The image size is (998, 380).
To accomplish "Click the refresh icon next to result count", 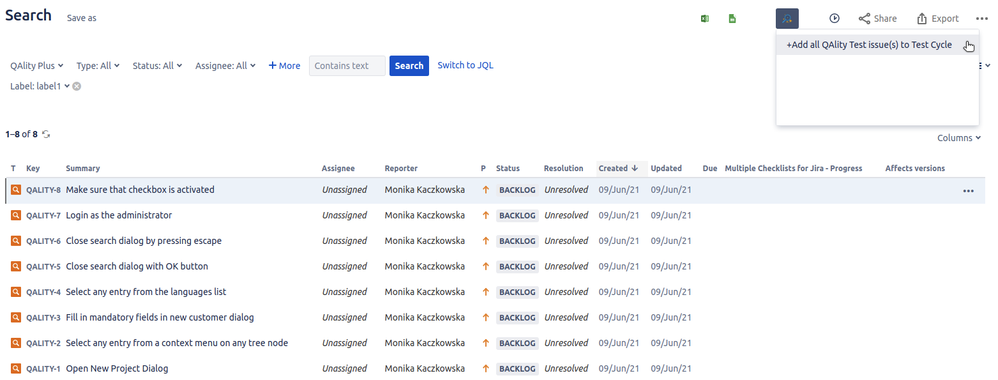I will coord(46,134).
